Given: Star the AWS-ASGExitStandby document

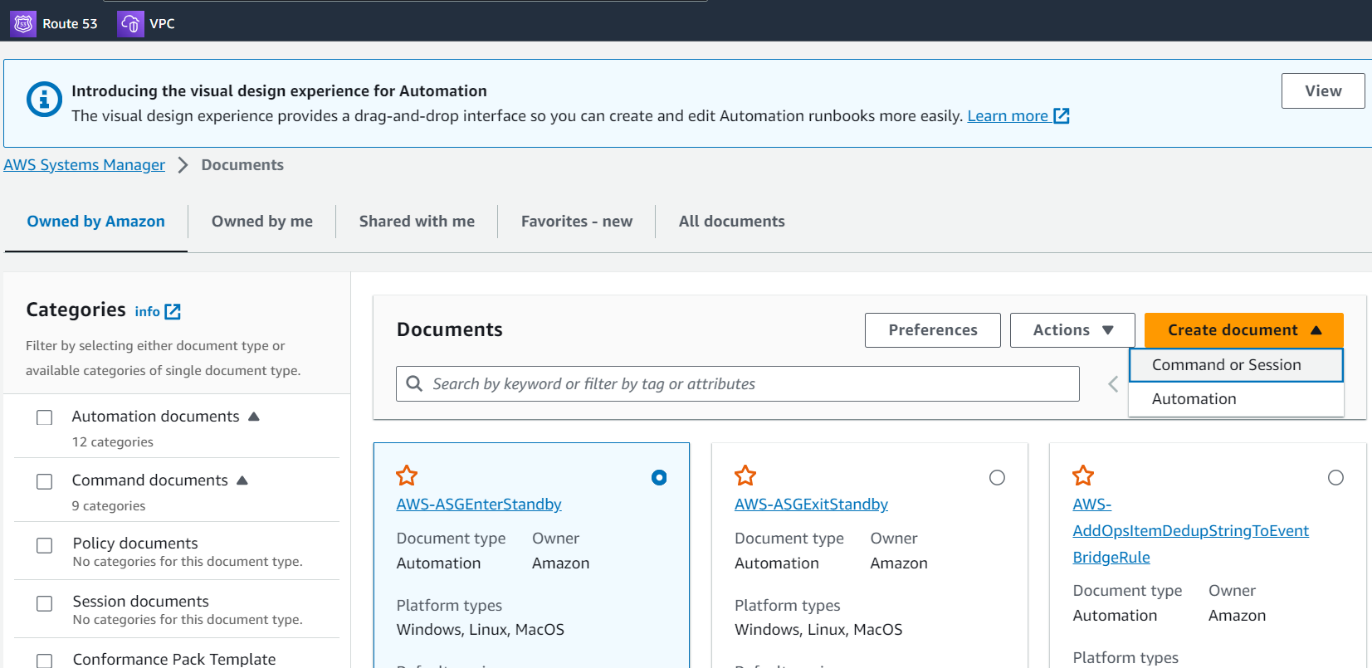Looking at the screenshot, I should click(745, 476).
